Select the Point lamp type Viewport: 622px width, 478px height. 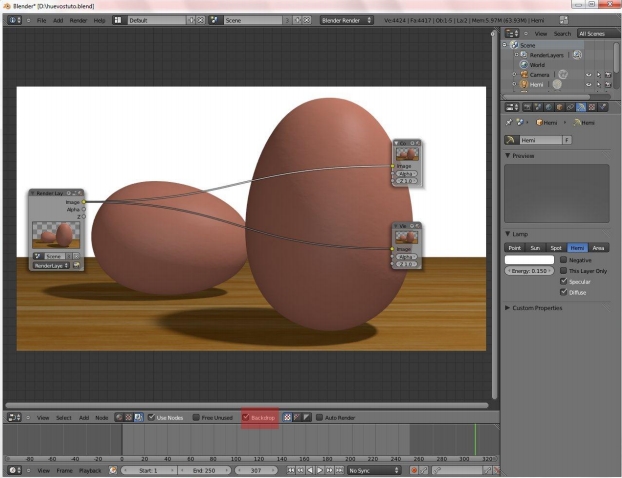[514, 248]
